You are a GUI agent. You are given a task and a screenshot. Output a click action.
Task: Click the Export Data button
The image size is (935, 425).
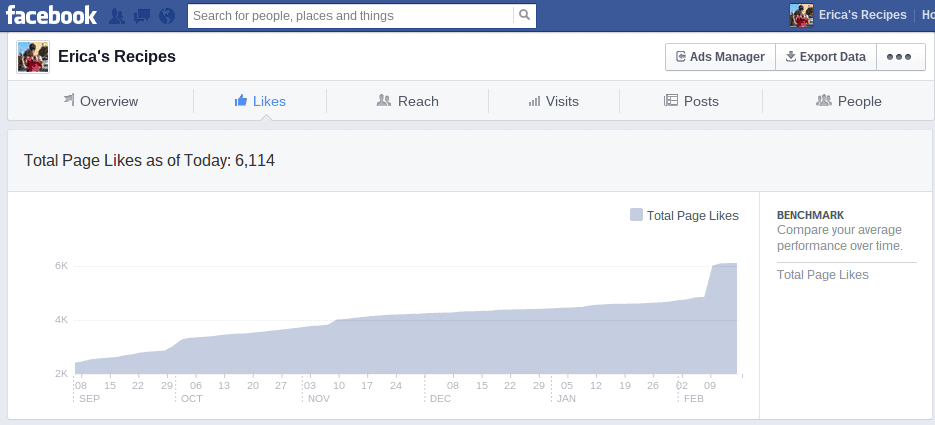[x=825, y=57]
